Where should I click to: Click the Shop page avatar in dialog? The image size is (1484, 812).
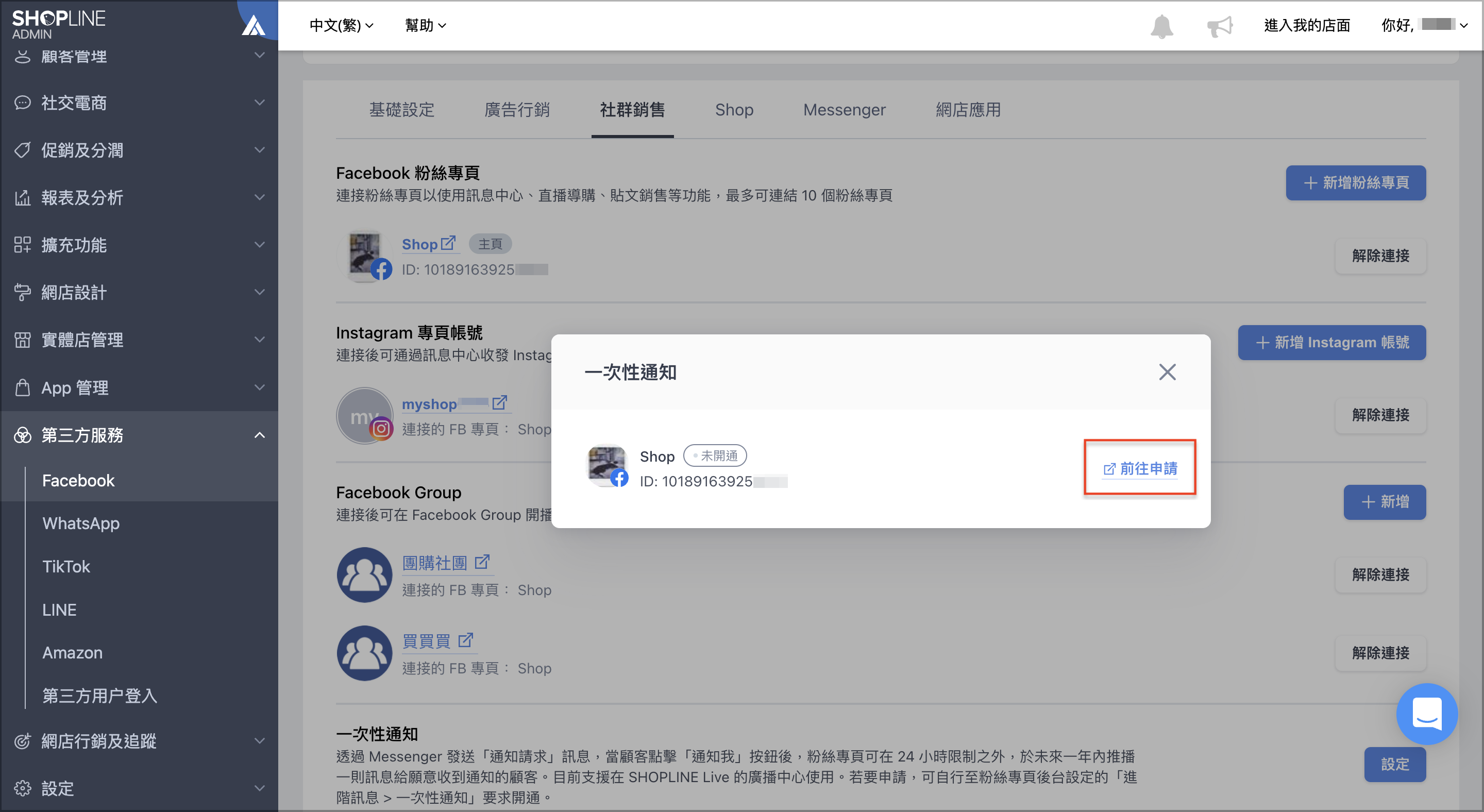(x=607, y=465)
